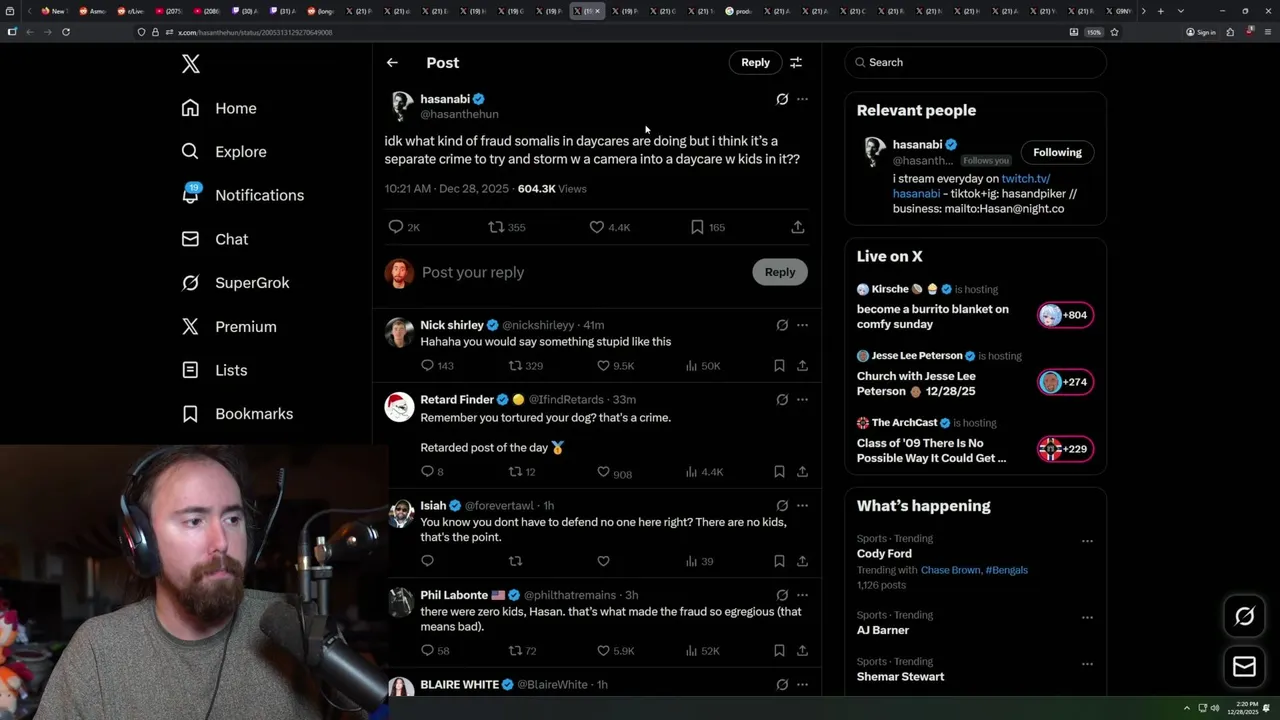Share Isiah's reply
Image resolution: width=1280 pixels, height=720 pixels.
[x=802, y=561]
